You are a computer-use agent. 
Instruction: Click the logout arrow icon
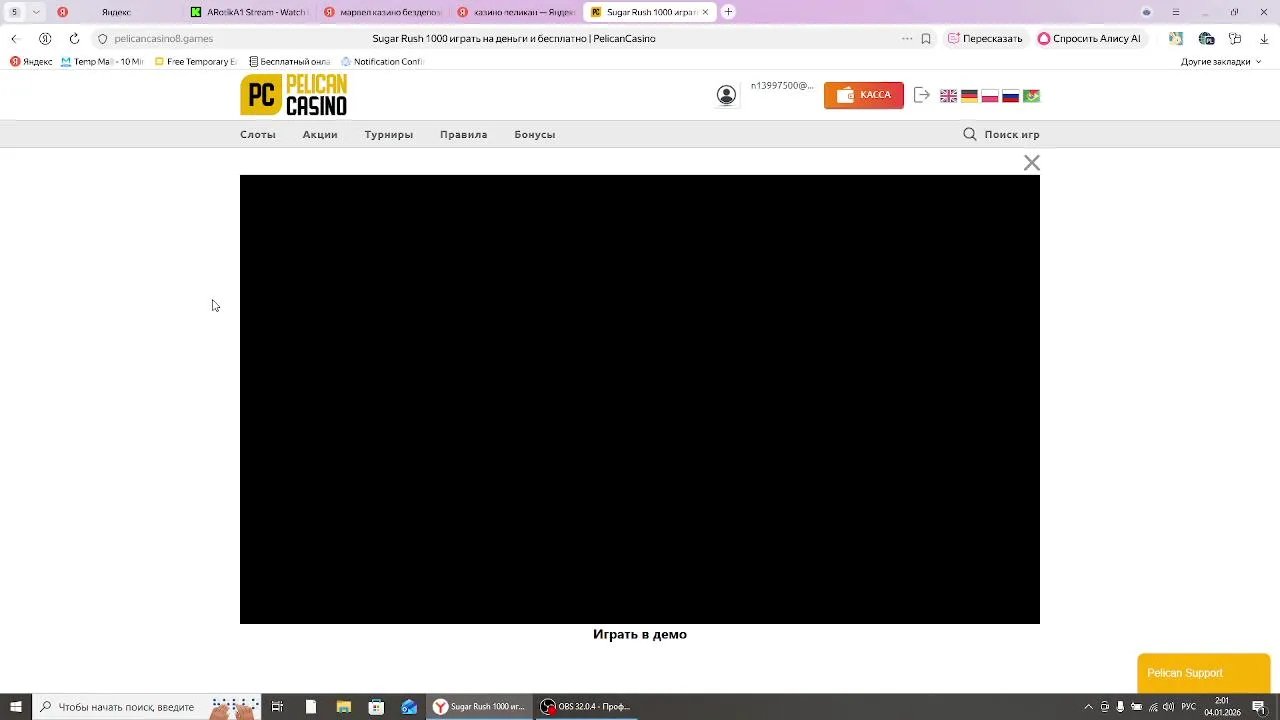point(922,95)
